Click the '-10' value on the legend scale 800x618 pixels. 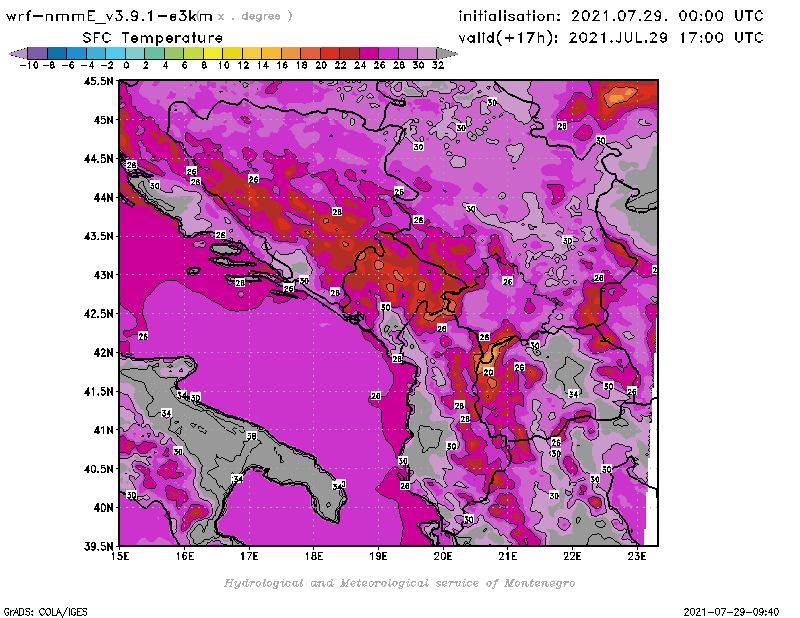(x=29, y=66)
